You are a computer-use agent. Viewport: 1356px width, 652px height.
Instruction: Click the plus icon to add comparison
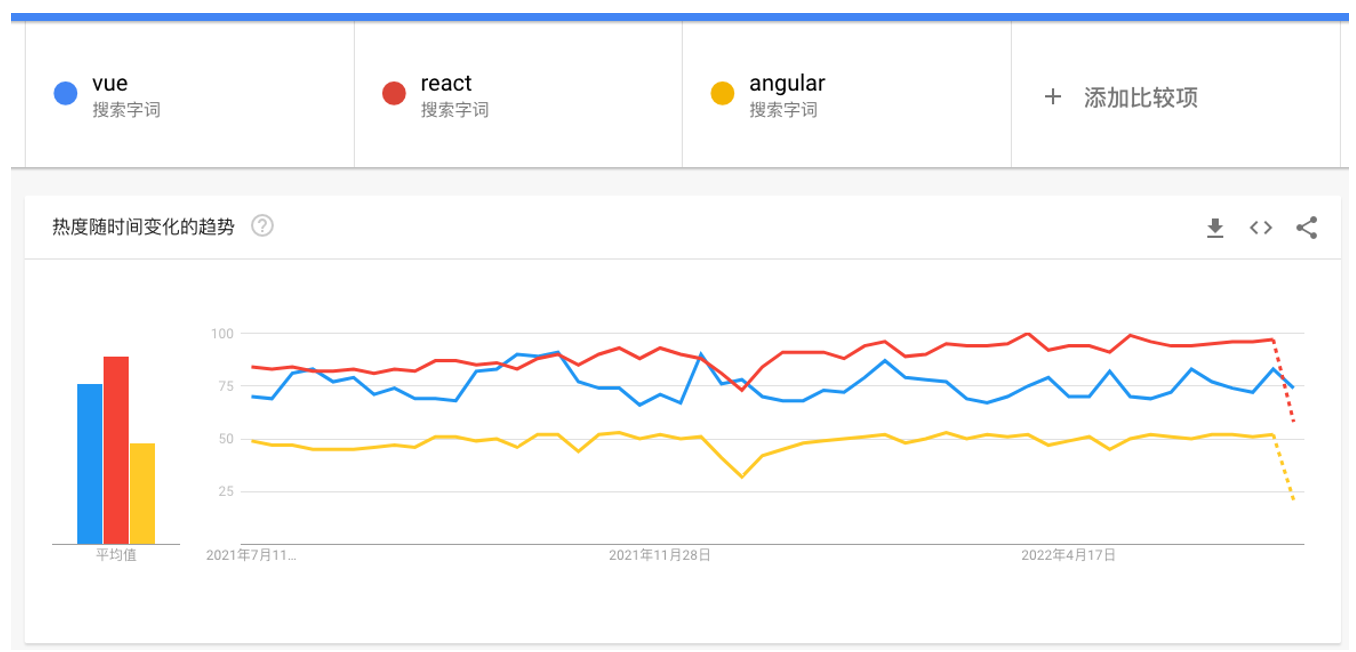click(x=1052, y=97)
